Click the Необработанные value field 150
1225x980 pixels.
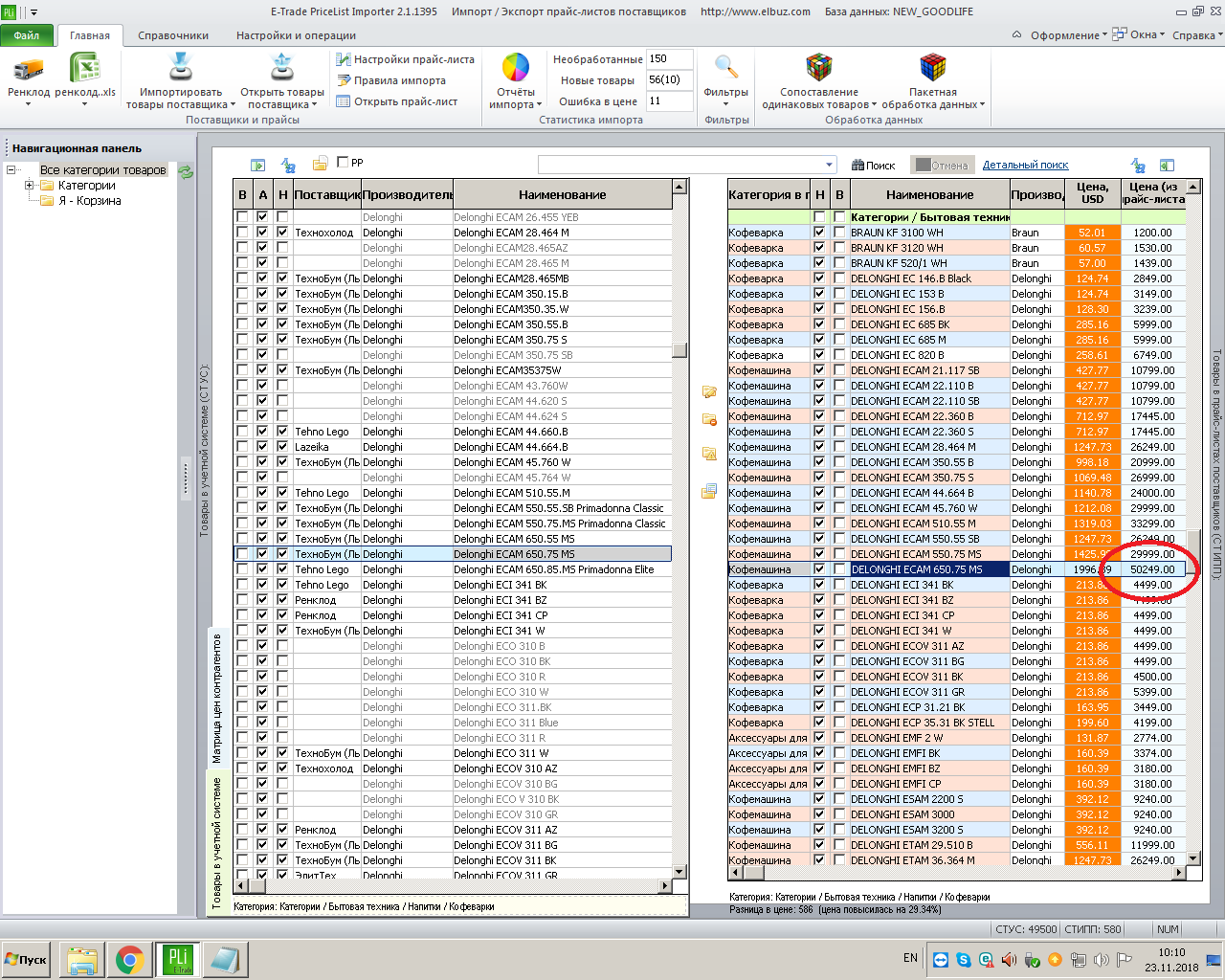[x=669, y=59]
